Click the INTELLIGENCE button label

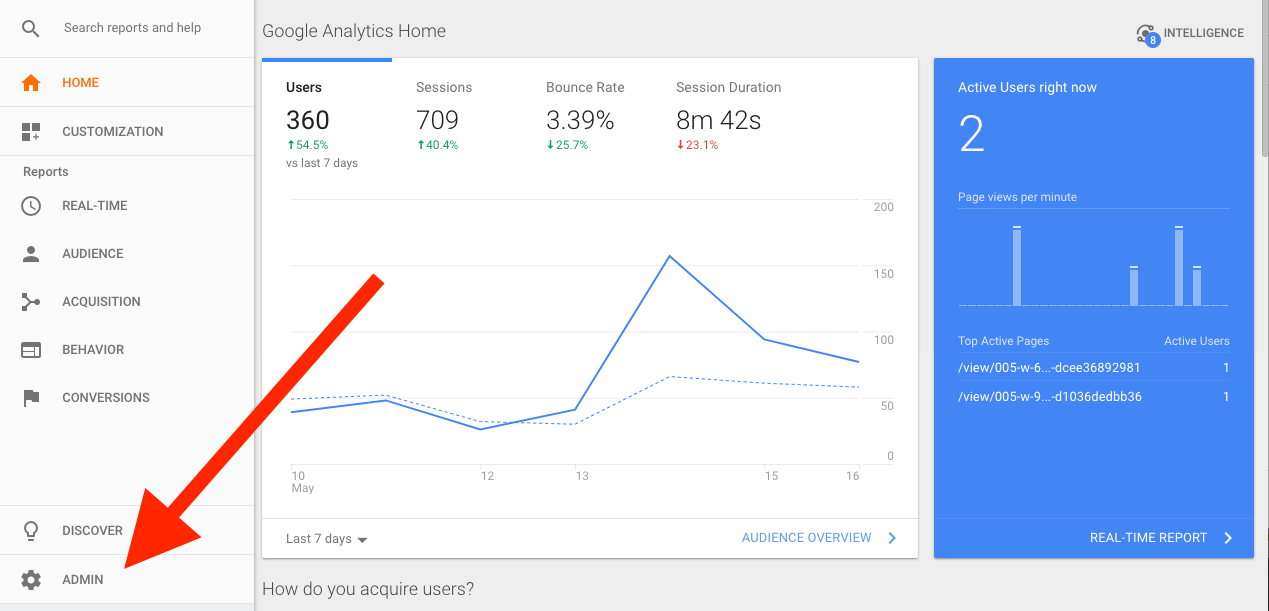point(1204,33)
